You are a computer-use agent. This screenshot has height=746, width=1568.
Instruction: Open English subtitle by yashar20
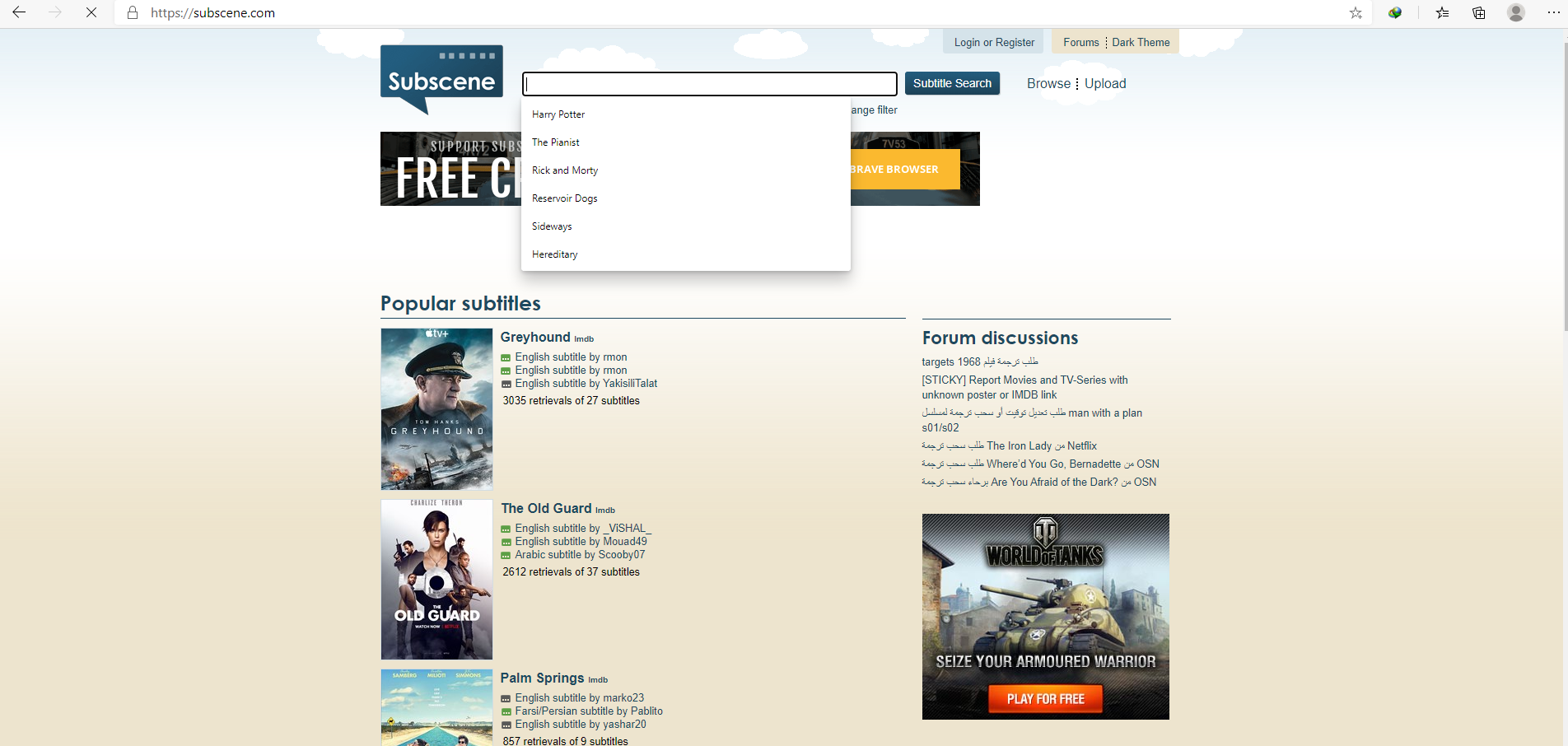coord(581,725)
